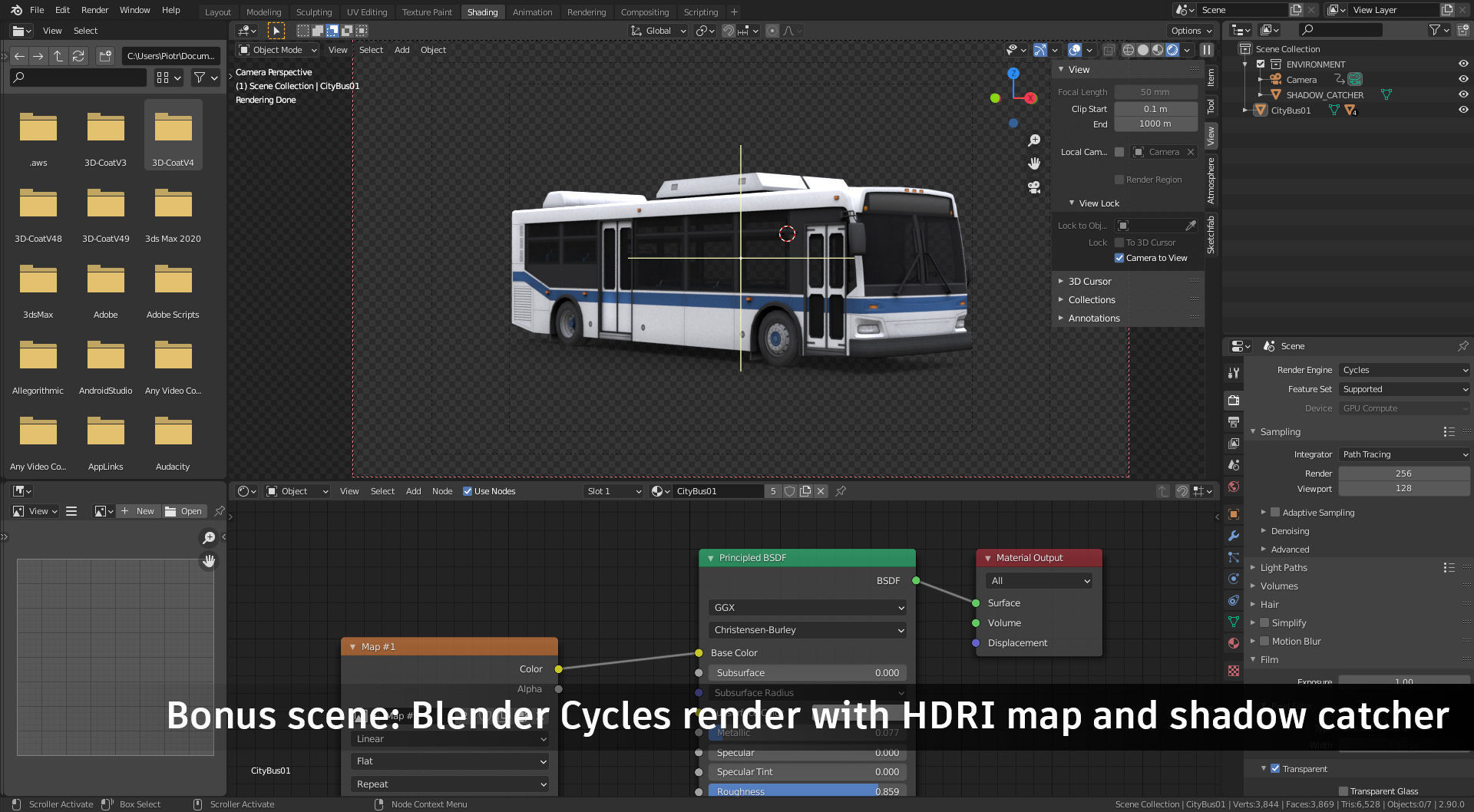Toggle viewport overlays

pyautogui.click(x=1075, y=50)
